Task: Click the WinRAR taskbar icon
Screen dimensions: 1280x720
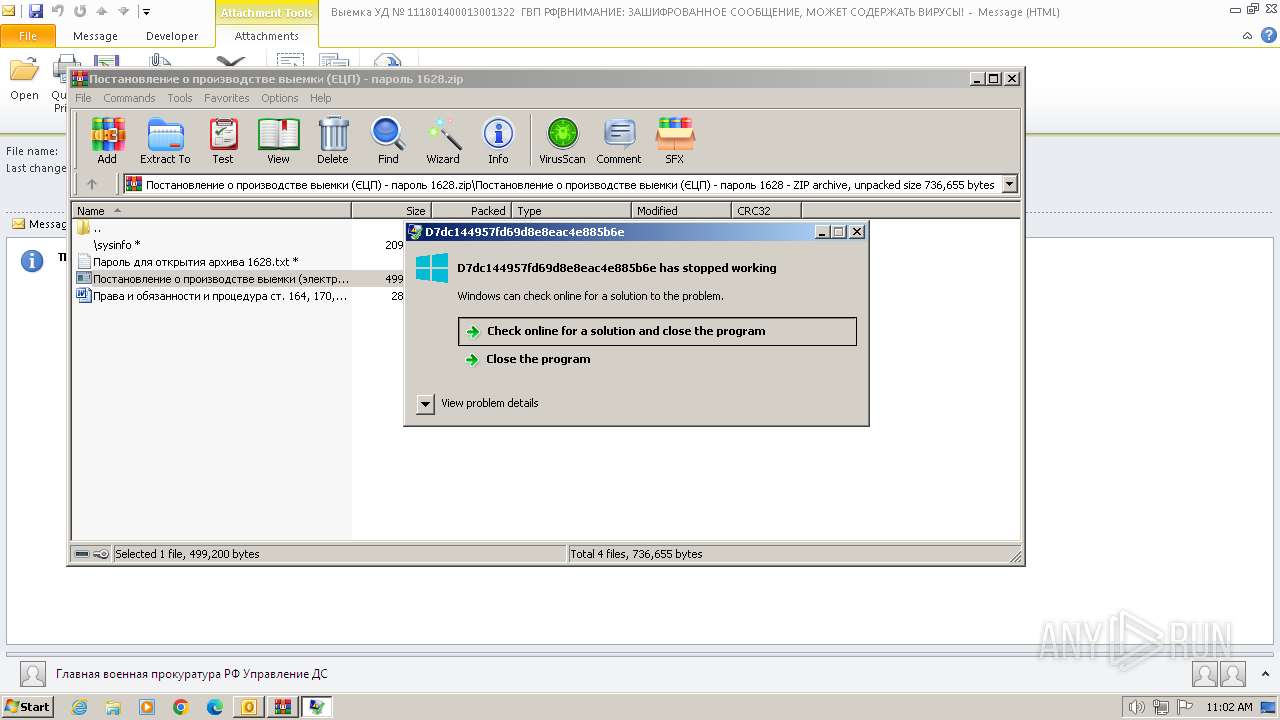Action: pos(283,707)
